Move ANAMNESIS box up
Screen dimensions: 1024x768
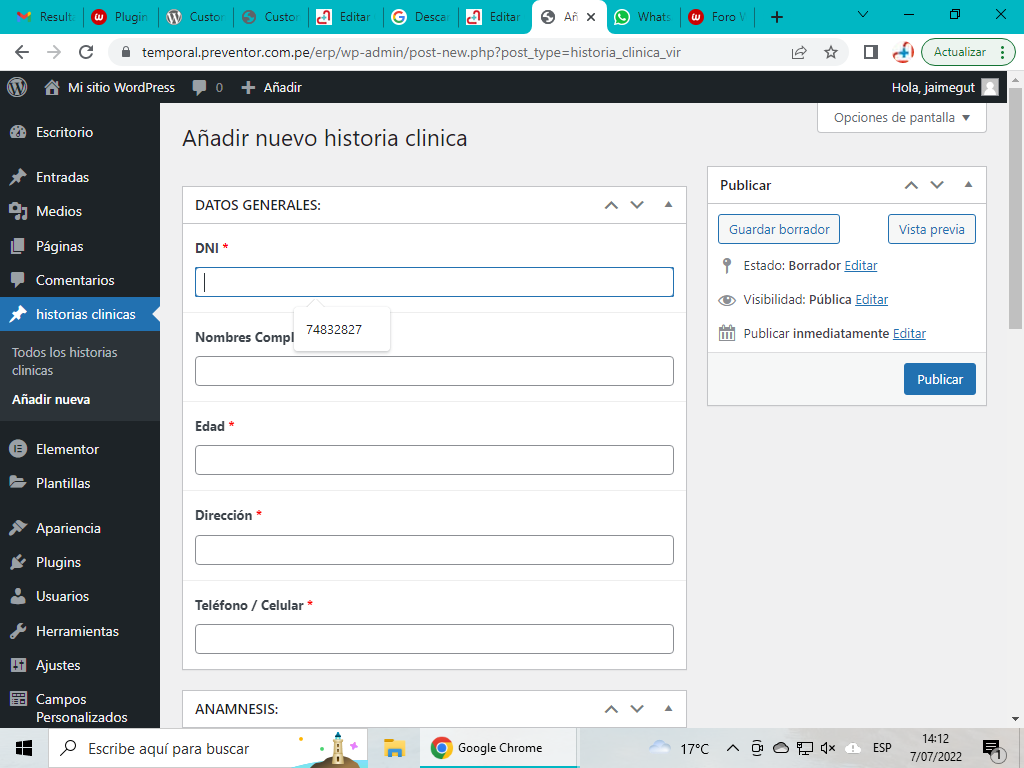[x=611, y=709]
